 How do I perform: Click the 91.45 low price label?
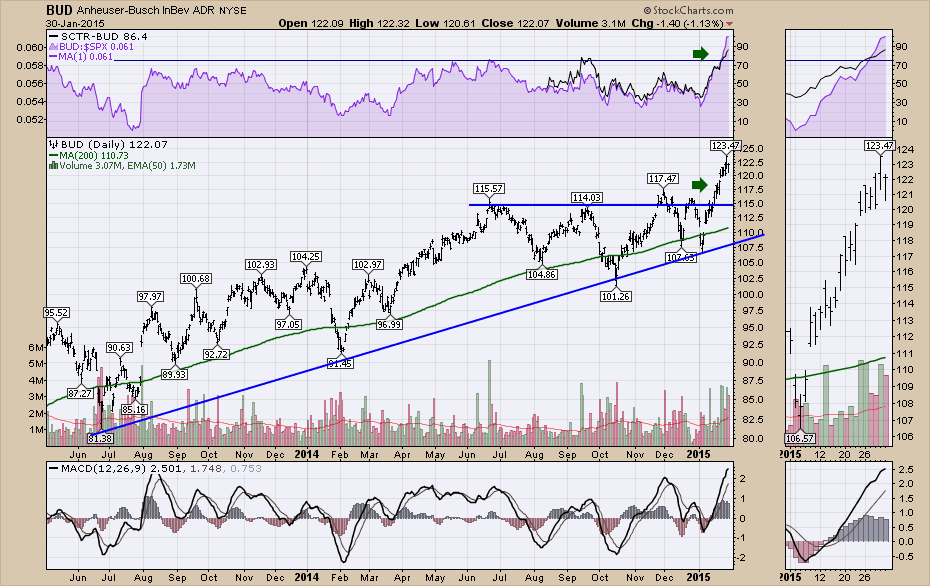pyautogui.click(x=340, y=364)
